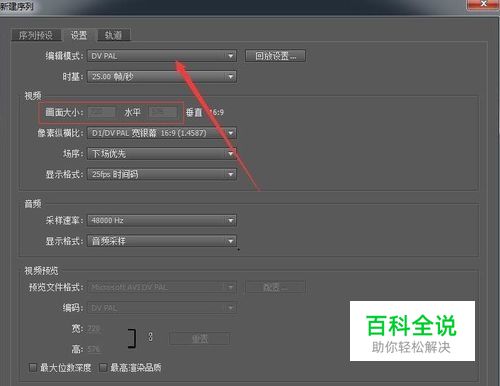The image size is (500, 386).
Task: Click the 重置 button
Action: (200, 339)
